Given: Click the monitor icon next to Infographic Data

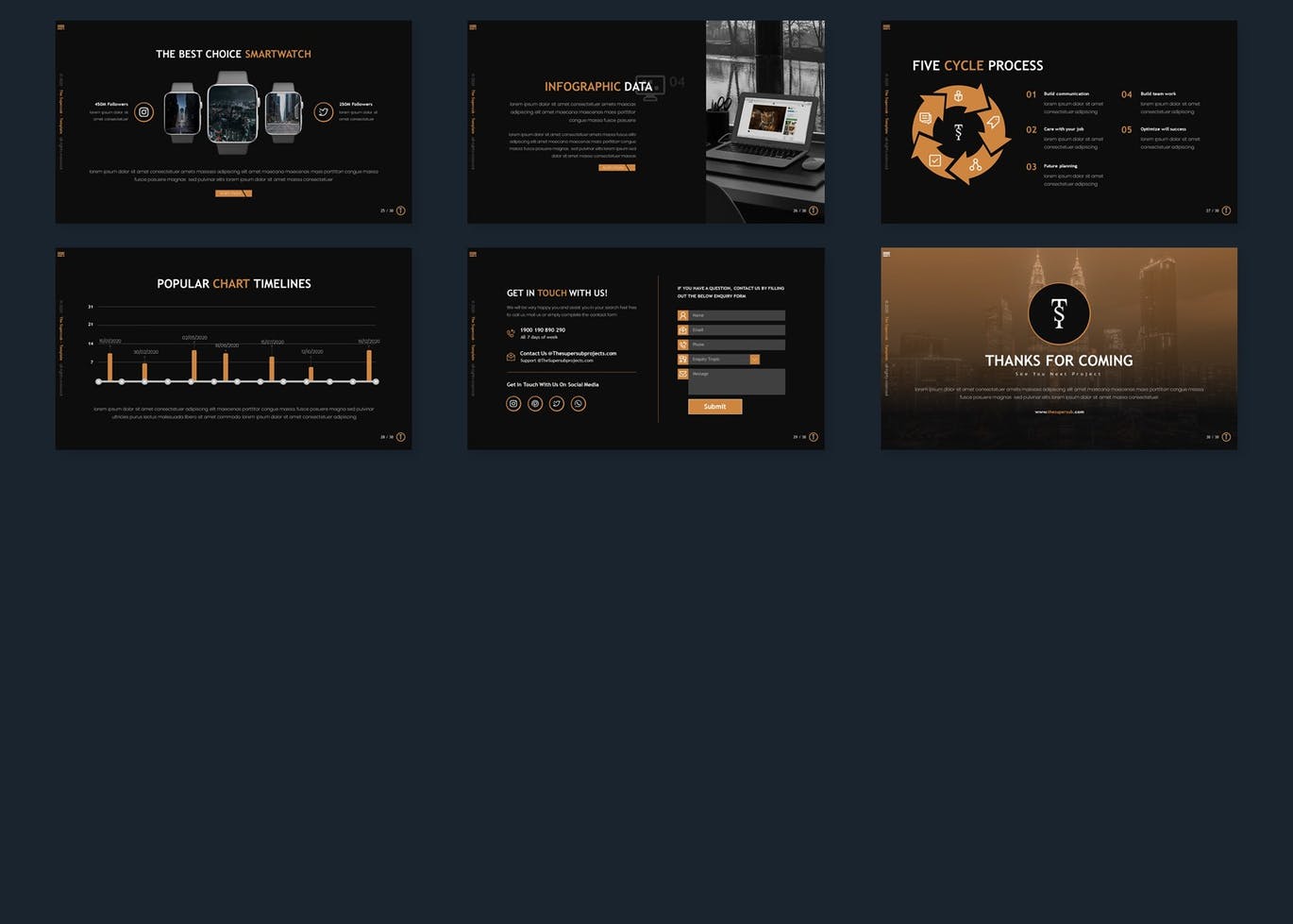Looking at the screenshot, I should pyautogui.click(x=649, y=87).
